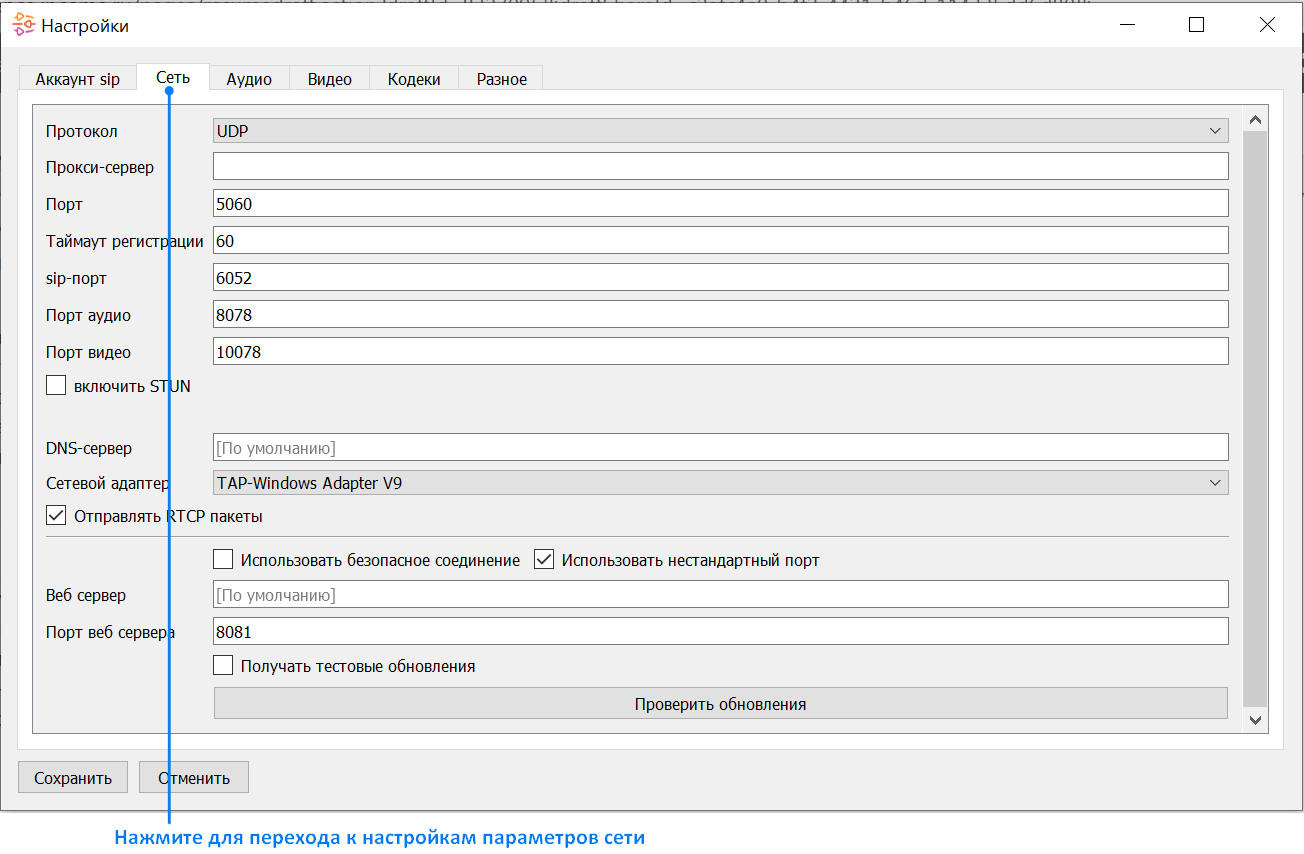Edit the Порт веб сервера field 8081

click(x=721, y=632)
